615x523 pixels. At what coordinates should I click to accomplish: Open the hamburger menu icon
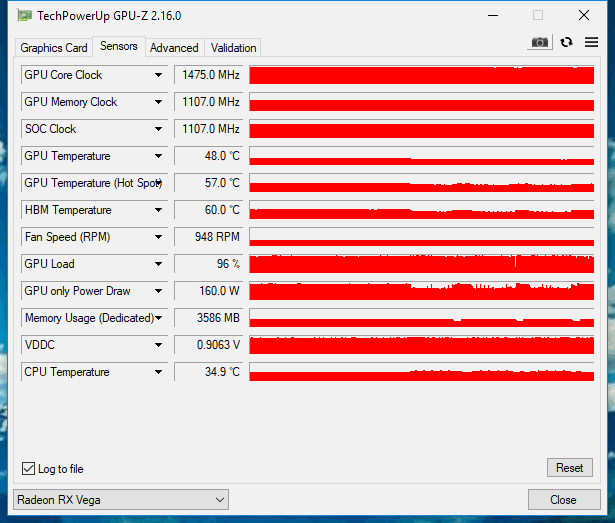click(x=591, y=42)
